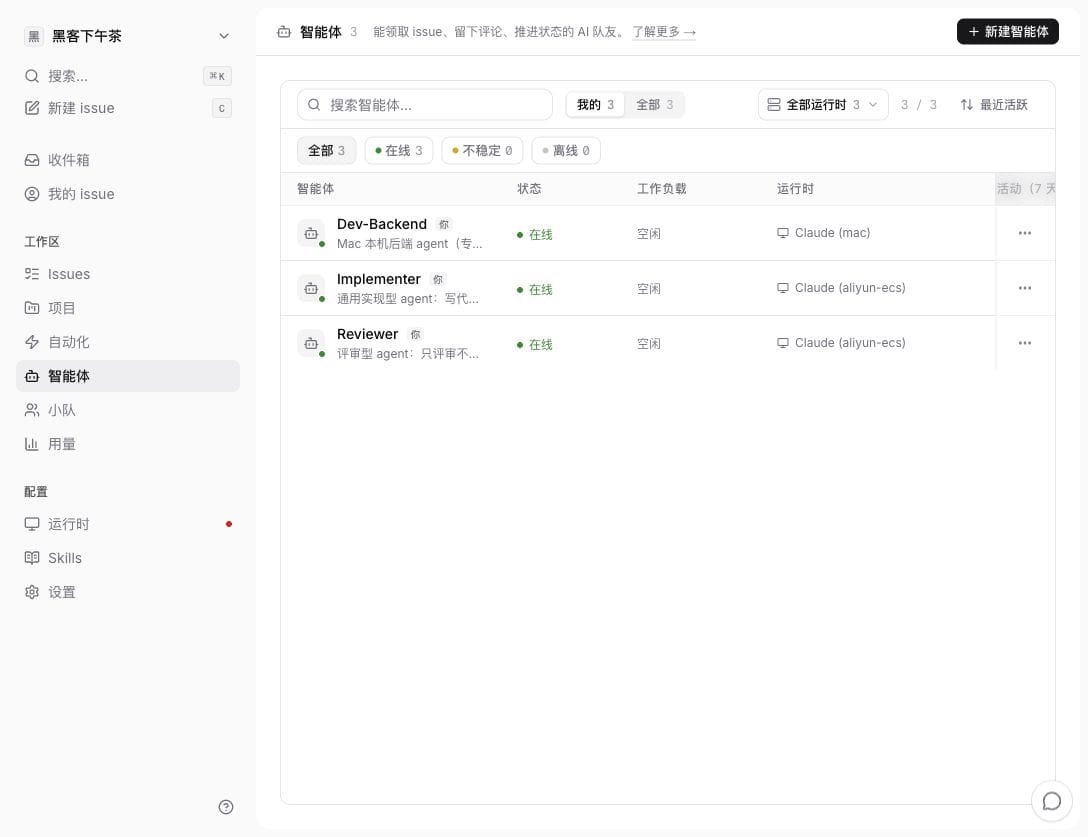The image size is (1088, 837).
Task: Click Reviewer's Claude (aliyun-ecs) runtime
Action: pos(841,343)
